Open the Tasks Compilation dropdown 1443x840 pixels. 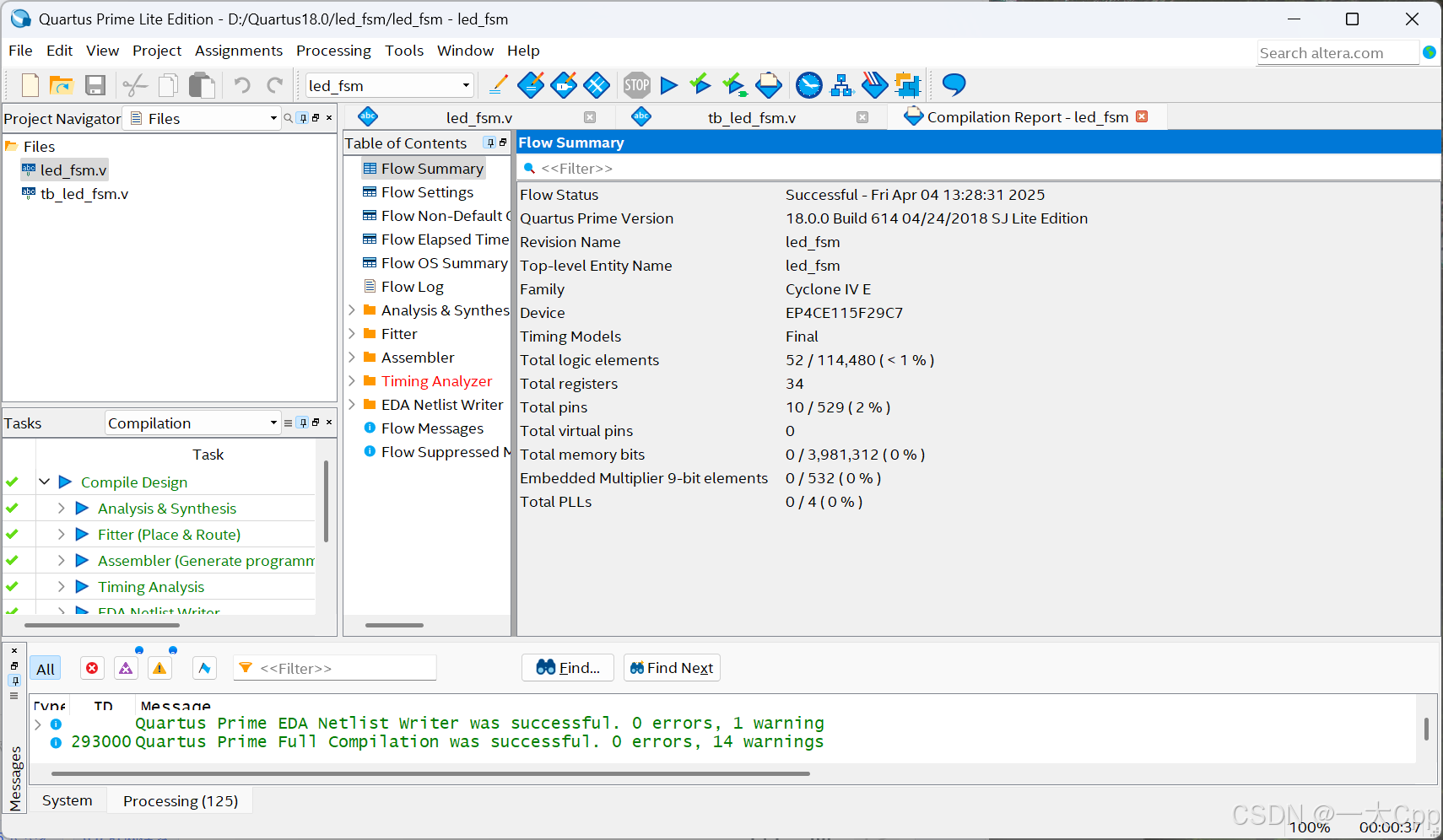point(273,423)
